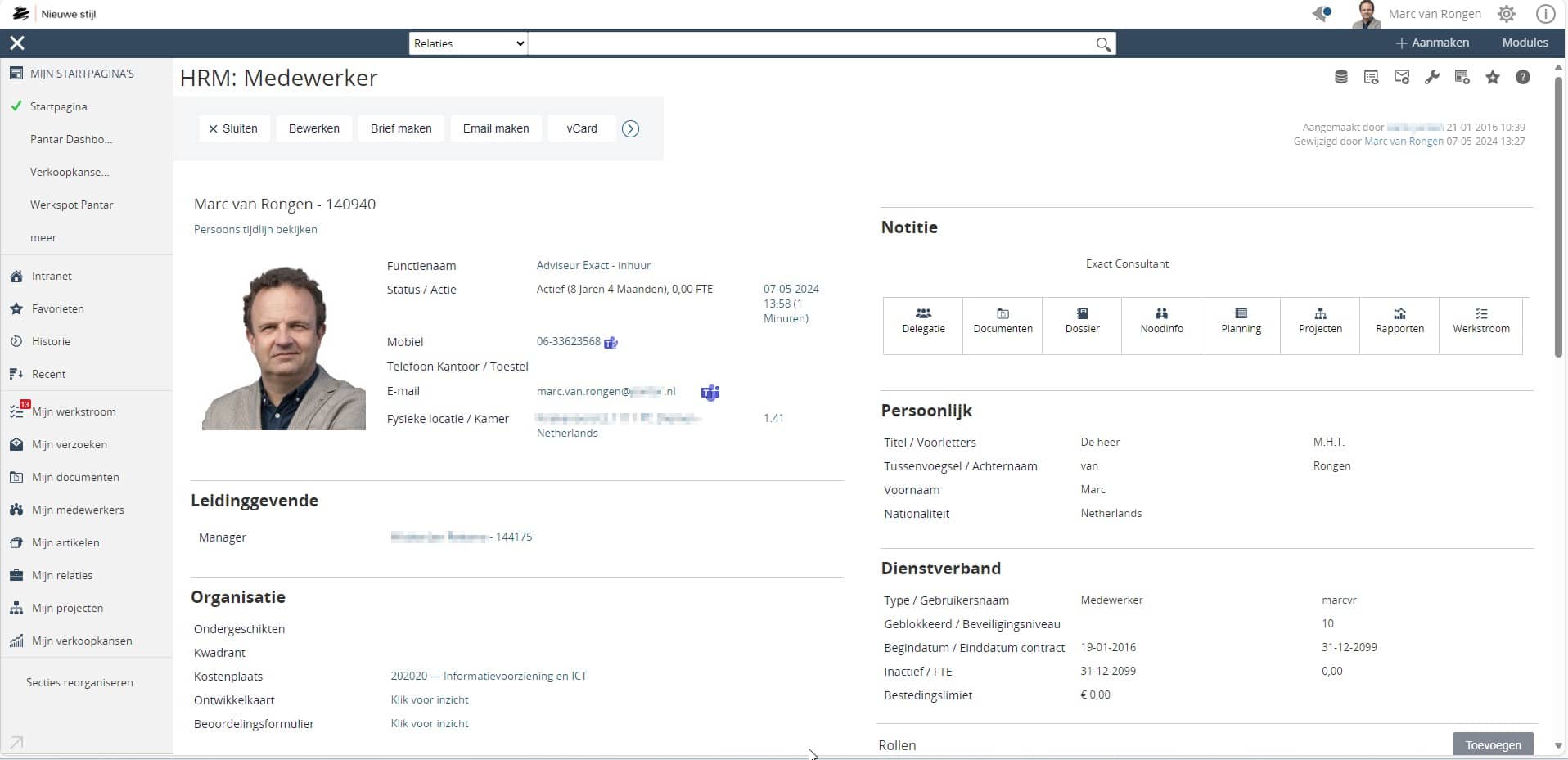
Task: Open the Modules menu
Action: [1525, 43]
